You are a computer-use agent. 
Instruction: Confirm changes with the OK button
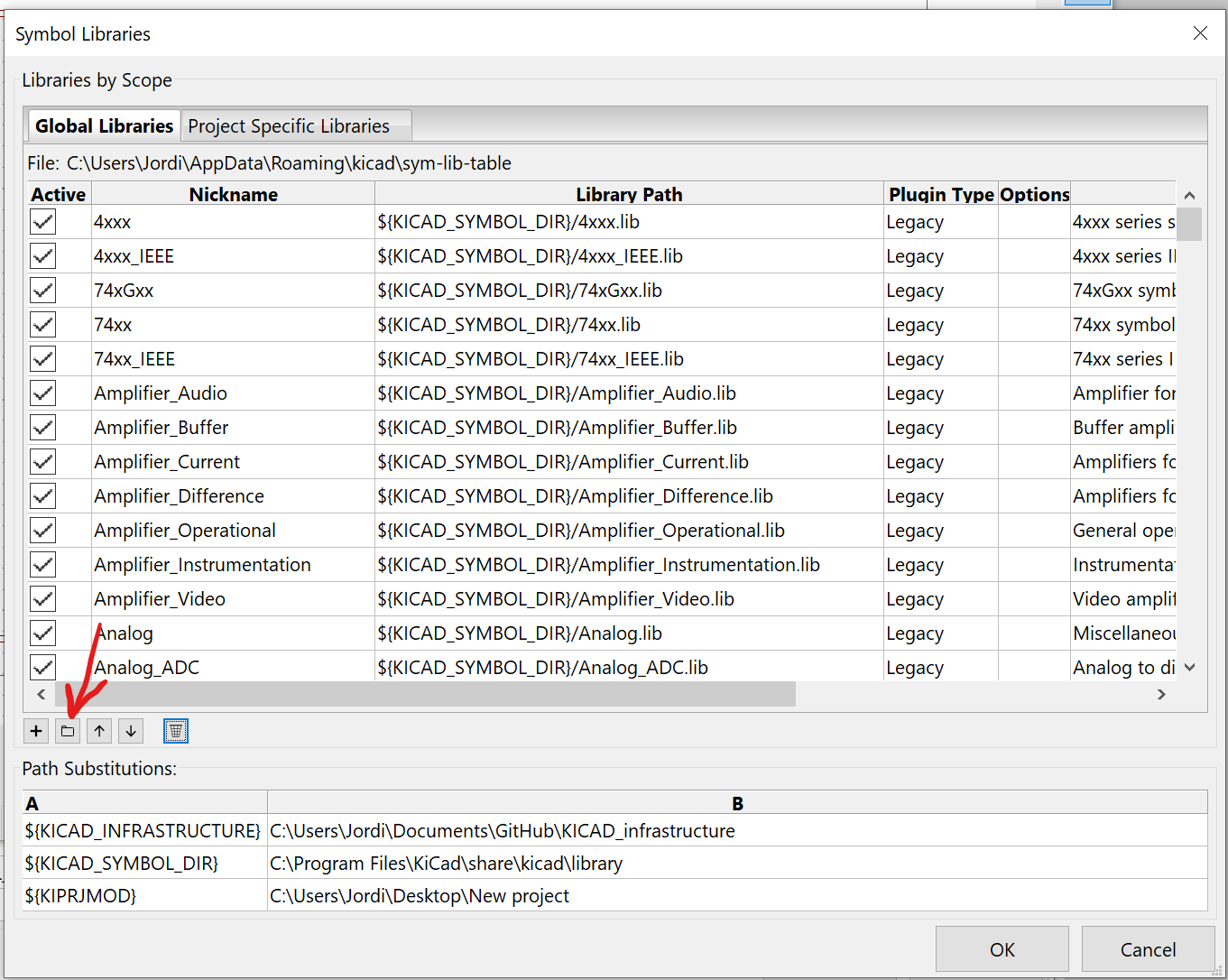pos(1002,949)
